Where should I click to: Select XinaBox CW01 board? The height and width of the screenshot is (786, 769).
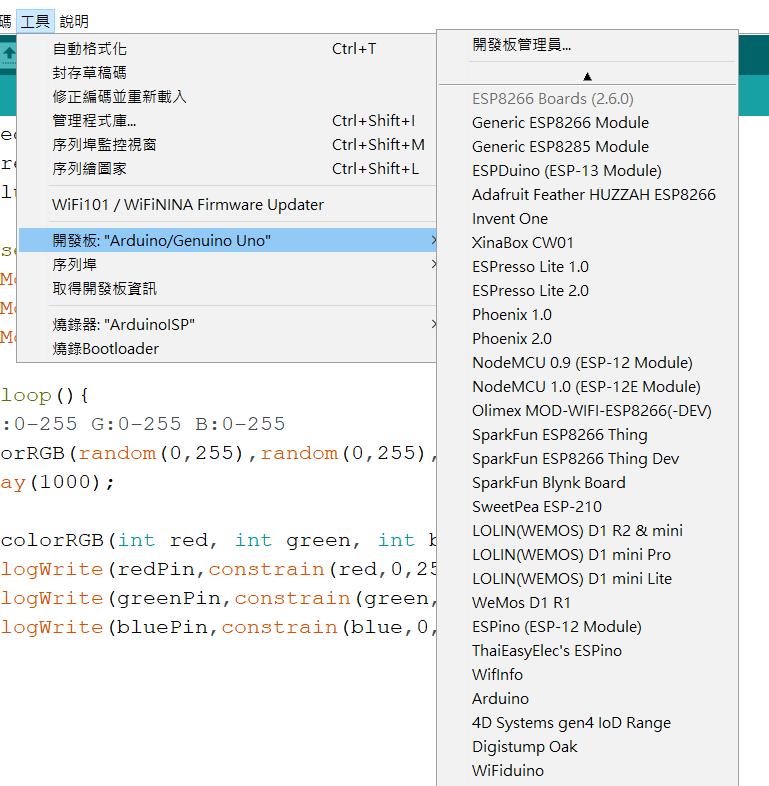coord(587,243)
